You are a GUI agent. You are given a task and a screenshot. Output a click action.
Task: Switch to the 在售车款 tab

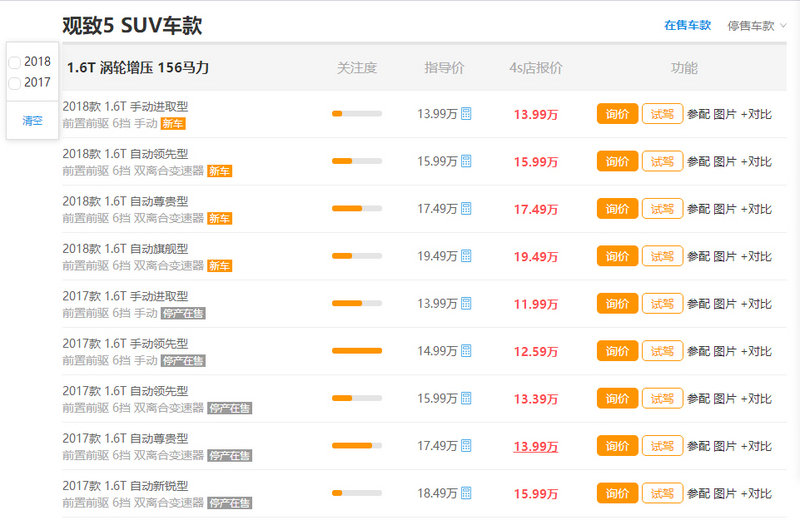coord(687,25)
